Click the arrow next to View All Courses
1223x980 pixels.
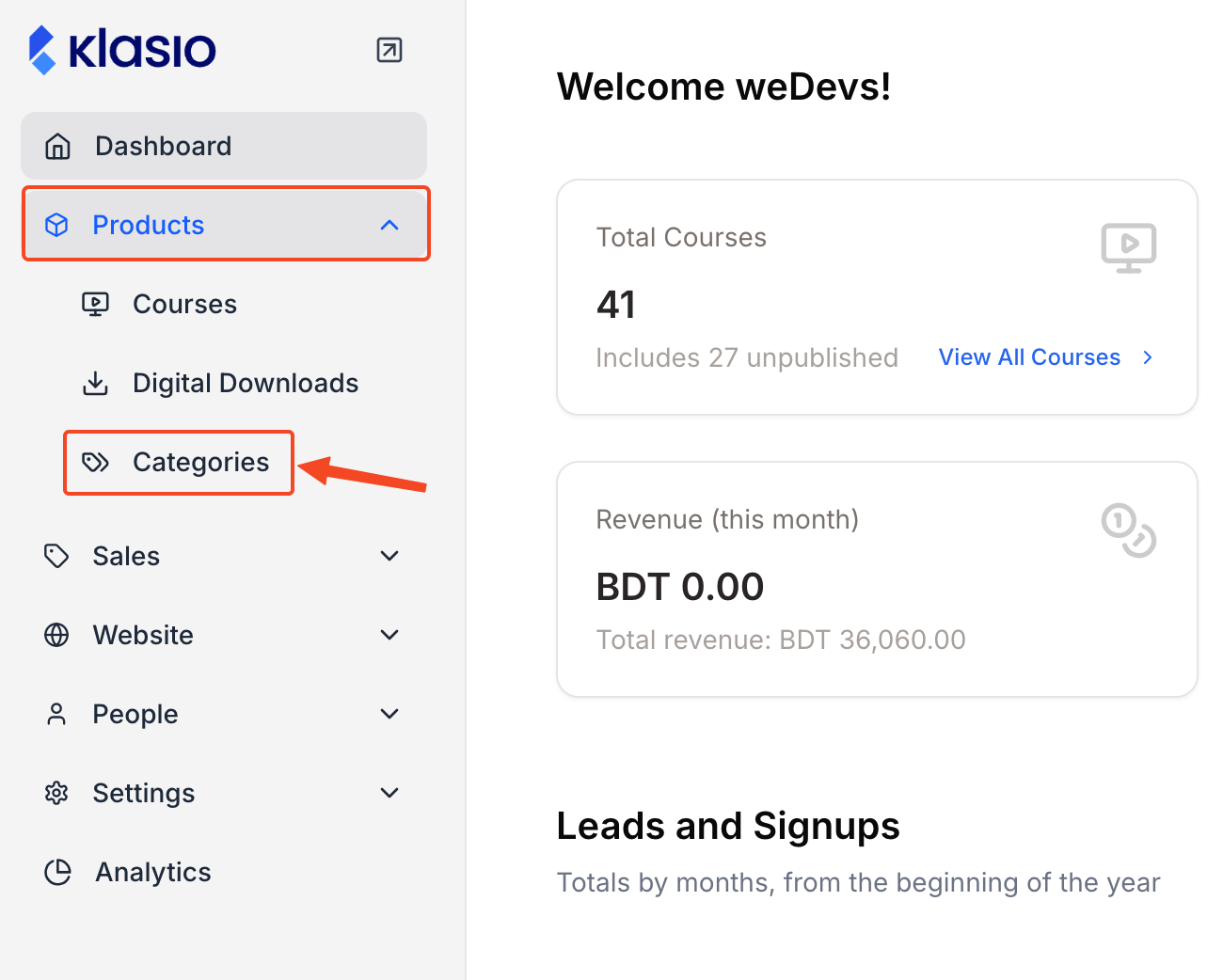(x=1147, y=357)
